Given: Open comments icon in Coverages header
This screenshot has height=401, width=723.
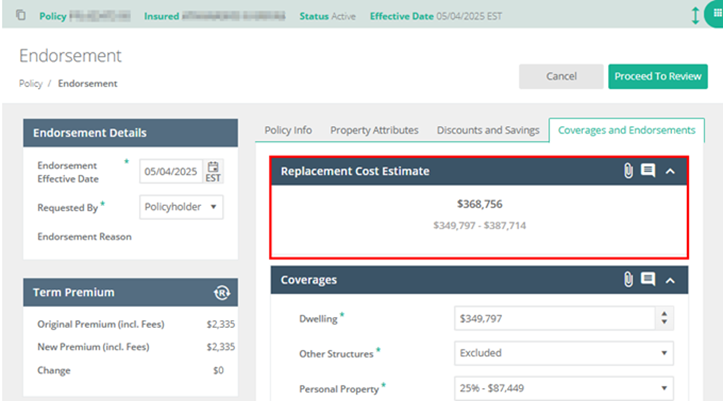Looking at the screenshot, I should coord(648,280).
